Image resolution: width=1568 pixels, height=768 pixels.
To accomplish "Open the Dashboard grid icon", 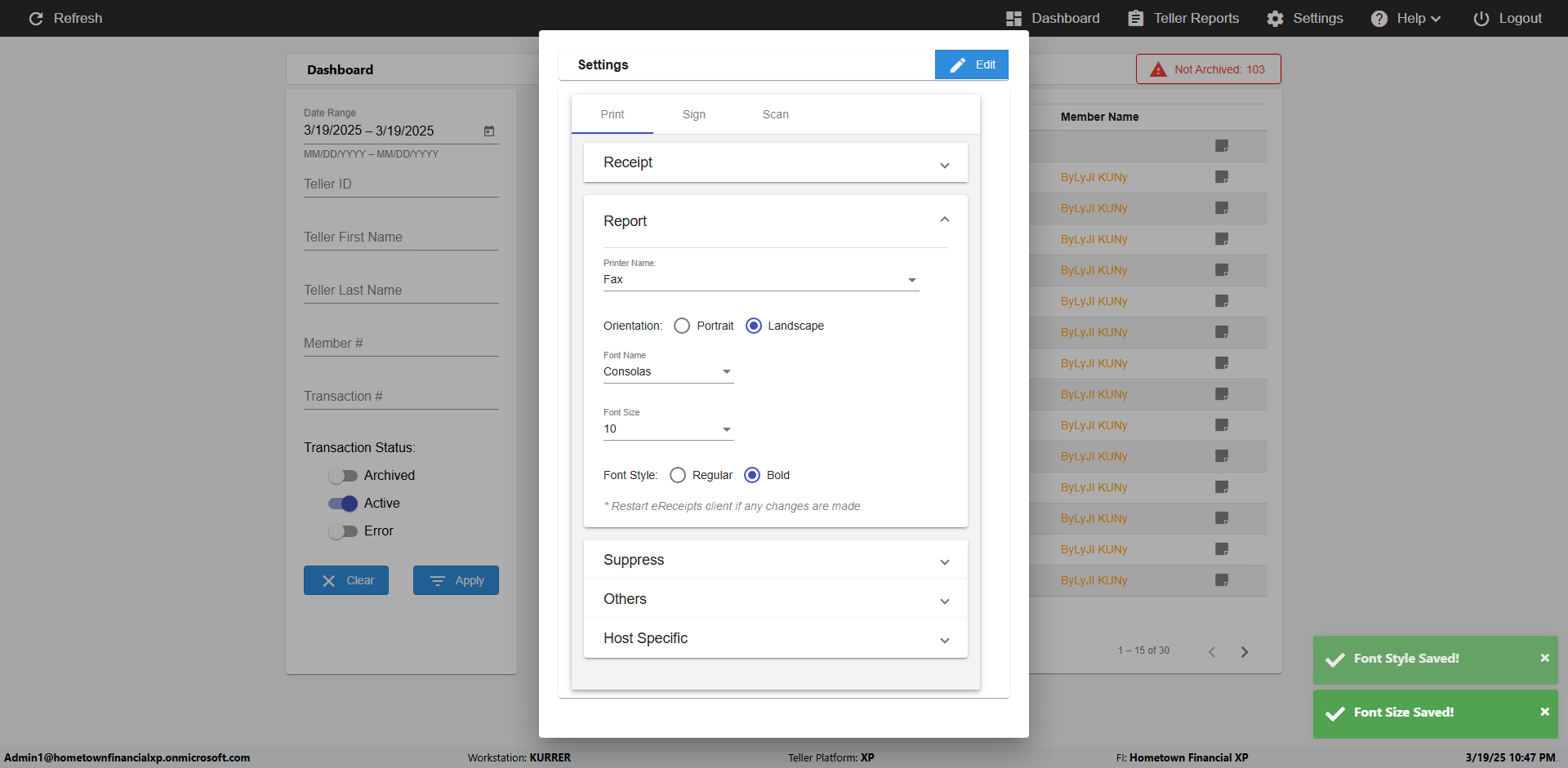I will click(x=1013, y=18).
